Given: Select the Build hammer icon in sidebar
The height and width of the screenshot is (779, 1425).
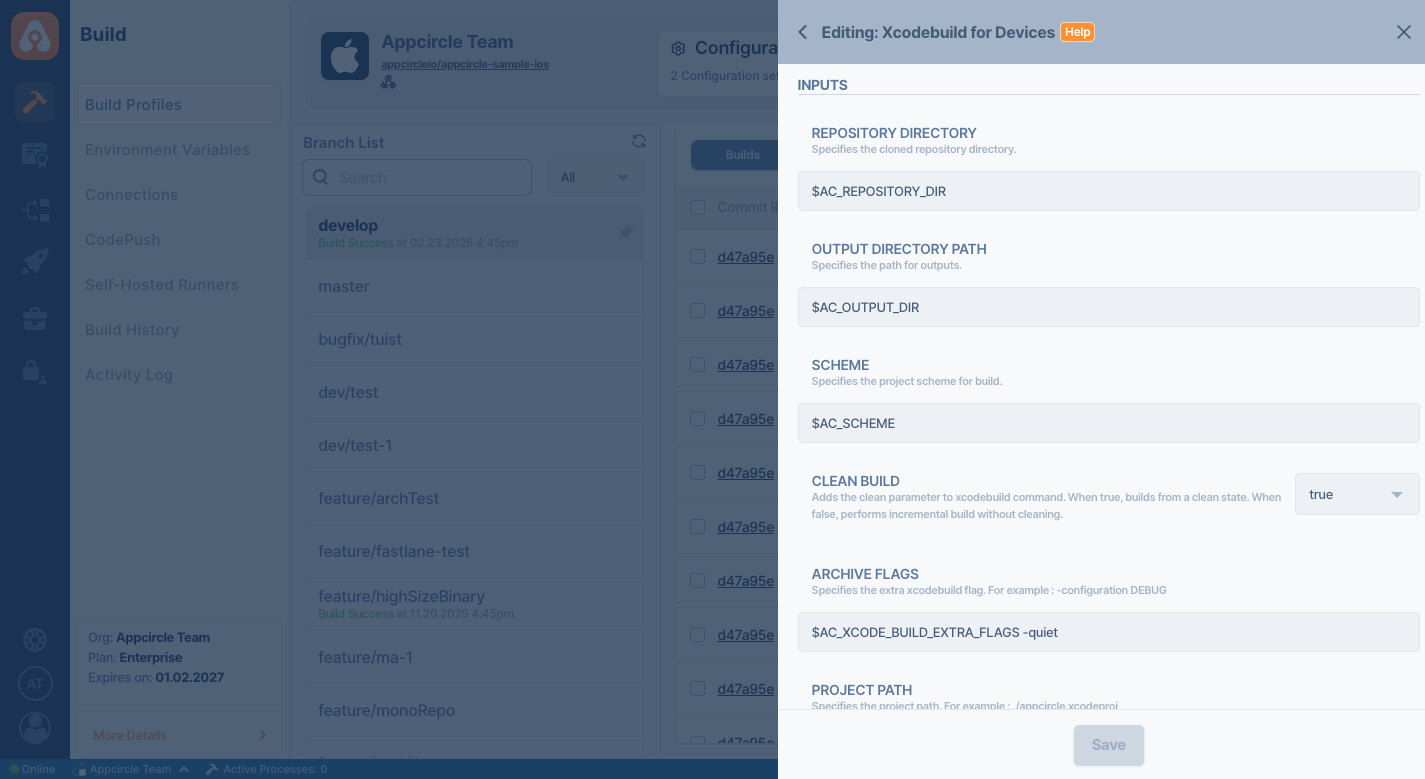Looking at the screenshot, I should (x=35, y=102).
